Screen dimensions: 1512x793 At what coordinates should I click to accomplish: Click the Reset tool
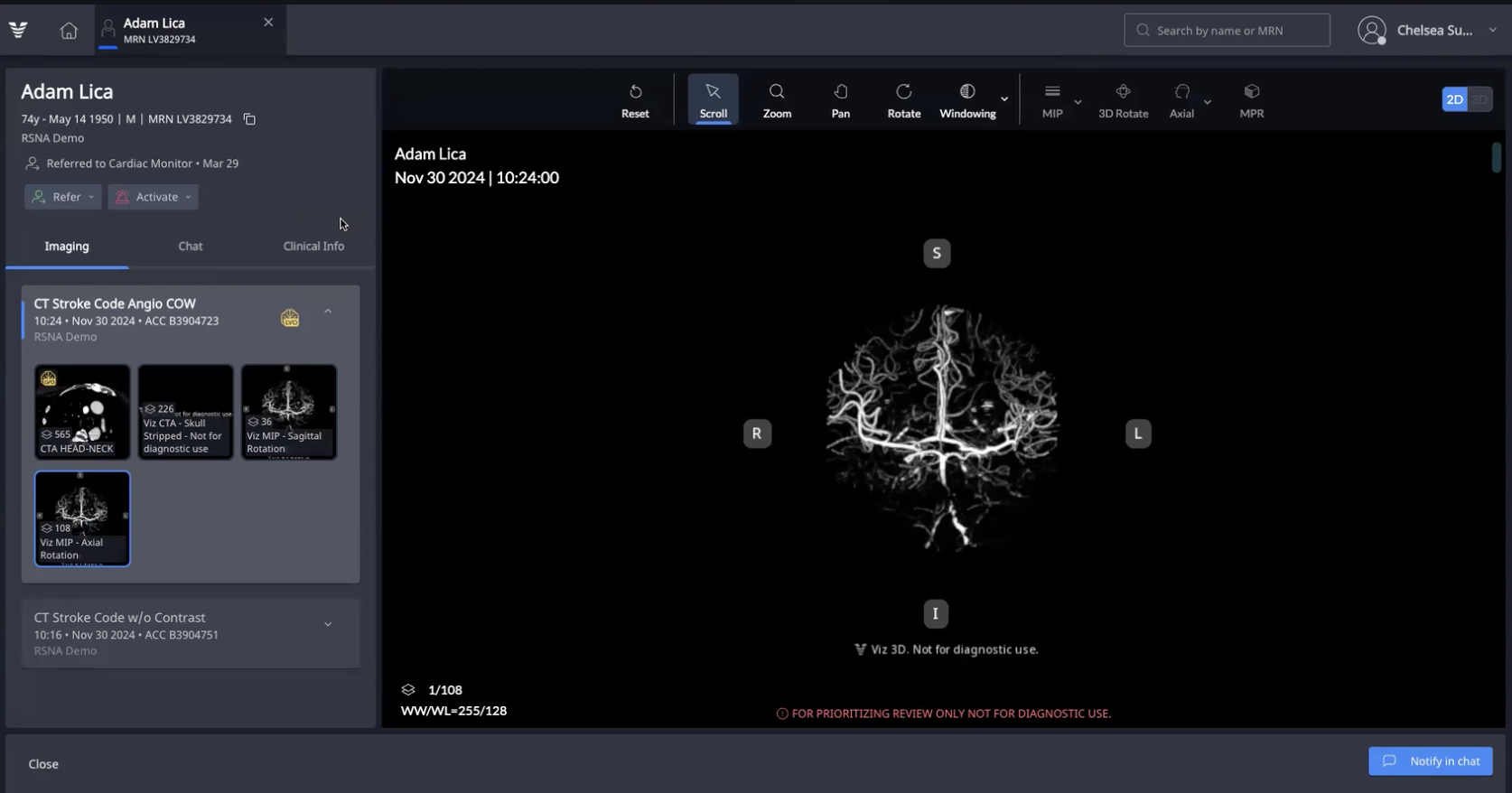coord(635,100)
